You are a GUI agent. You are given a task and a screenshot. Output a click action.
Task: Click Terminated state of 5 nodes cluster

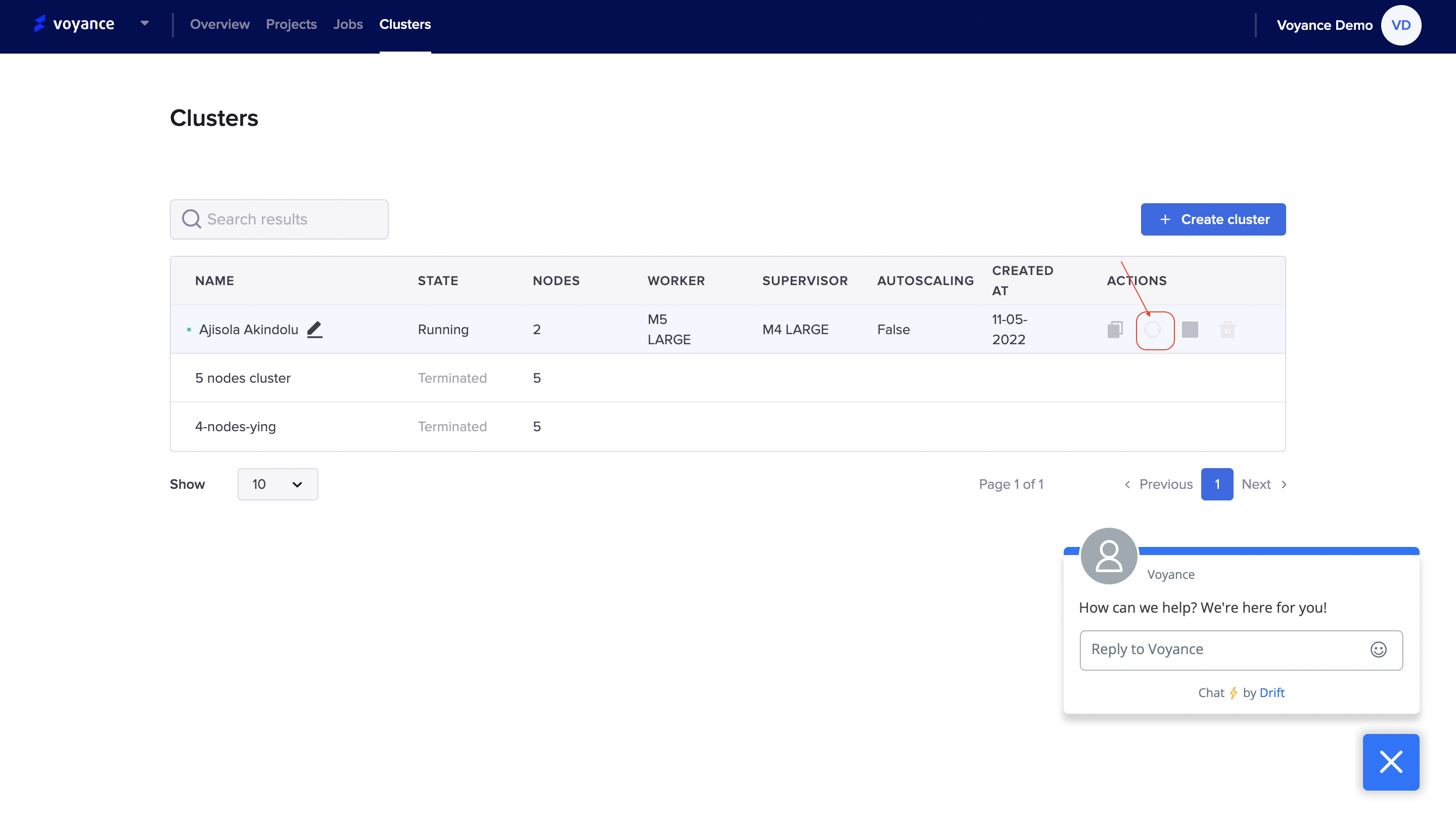[452, 378]
